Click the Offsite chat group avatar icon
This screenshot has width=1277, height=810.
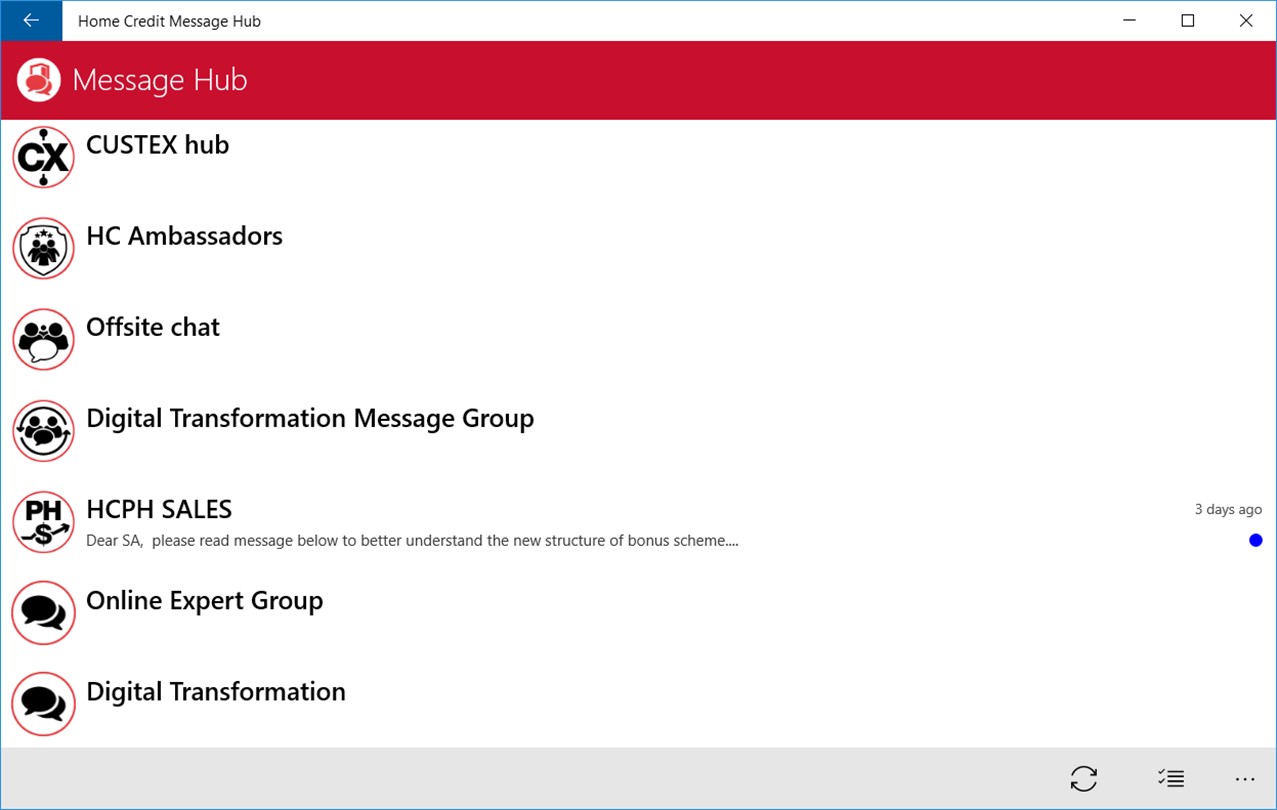[44, 339]
